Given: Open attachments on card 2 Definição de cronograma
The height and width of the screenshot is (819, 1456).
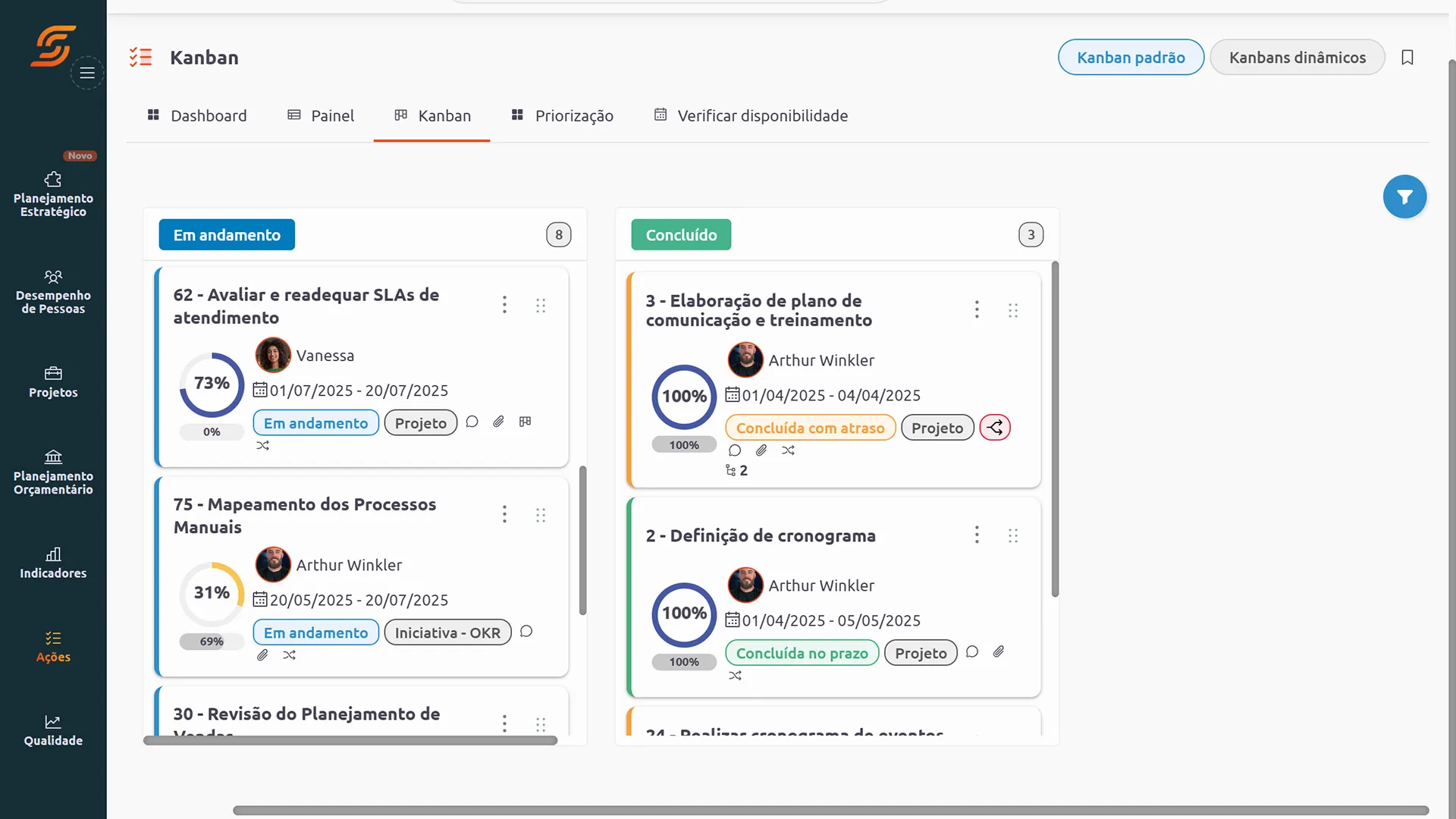Looking at the screenshot, I should click(999, 651).
